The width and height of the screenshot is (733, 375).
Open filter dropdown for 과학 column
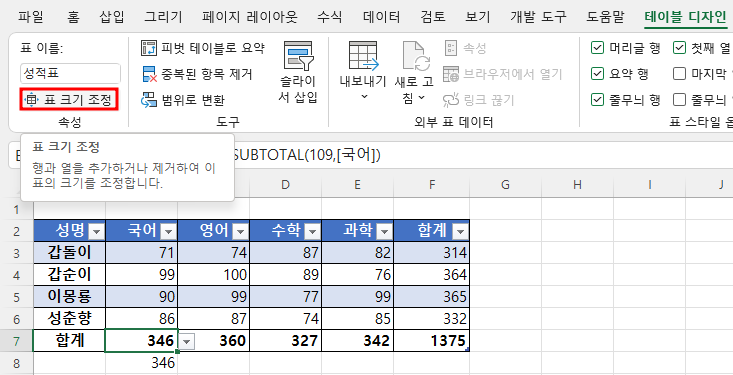pos(384,231)
